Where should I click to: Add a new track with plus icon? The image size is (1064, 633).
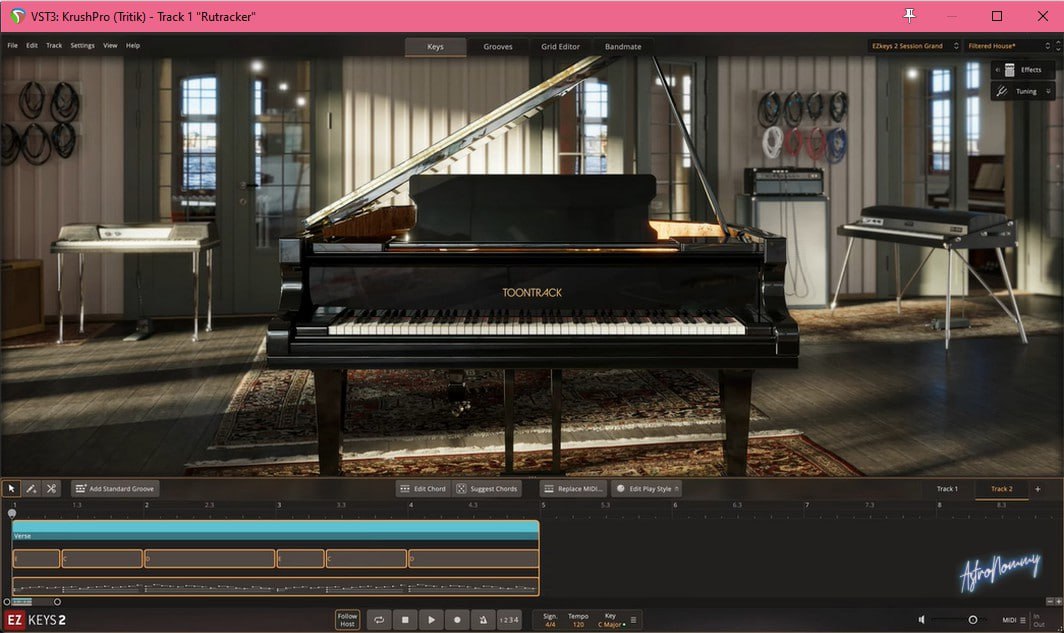(1037, 488)
